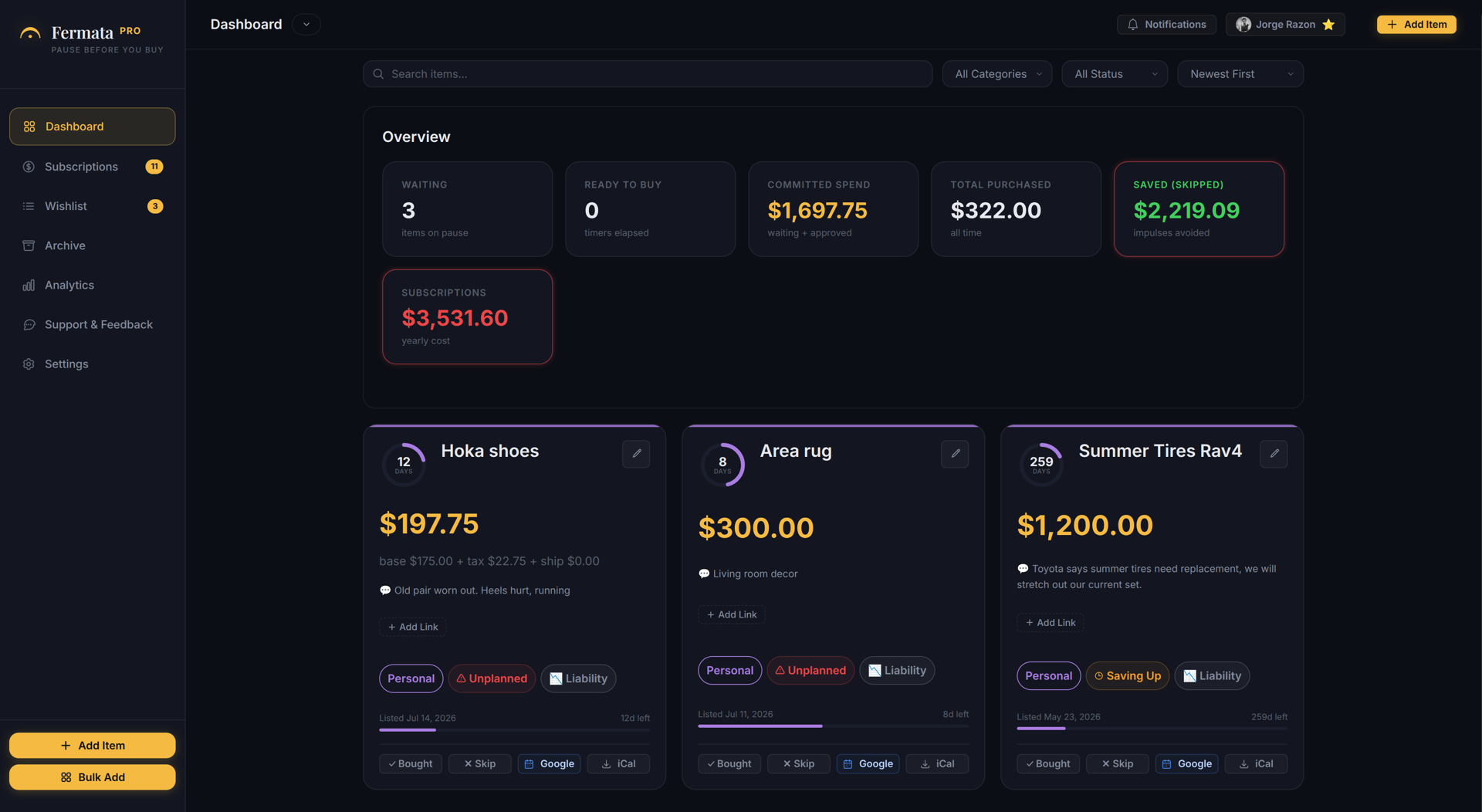Click the Fermata logo icon
Viewport: 1482px width, 812px height.
[30, 33]
